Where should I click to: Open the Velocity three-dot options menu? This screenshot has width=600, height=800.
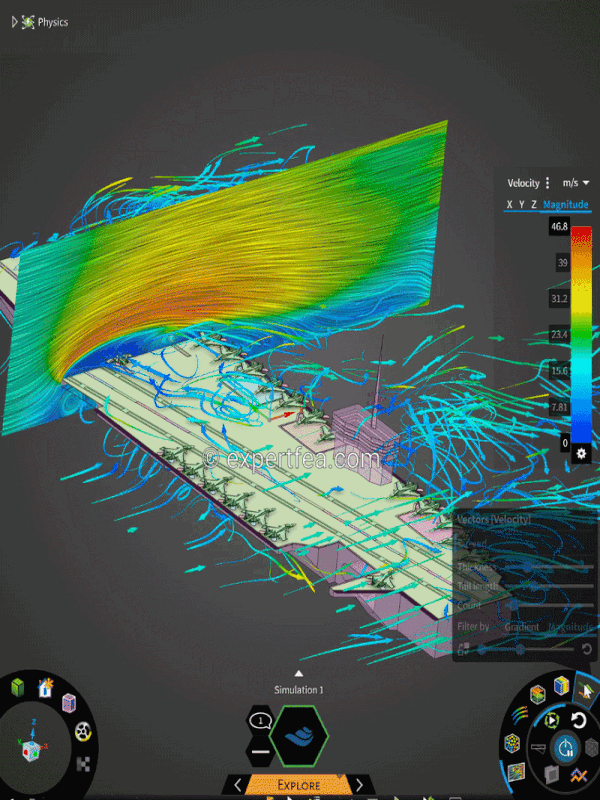(547, 183)
